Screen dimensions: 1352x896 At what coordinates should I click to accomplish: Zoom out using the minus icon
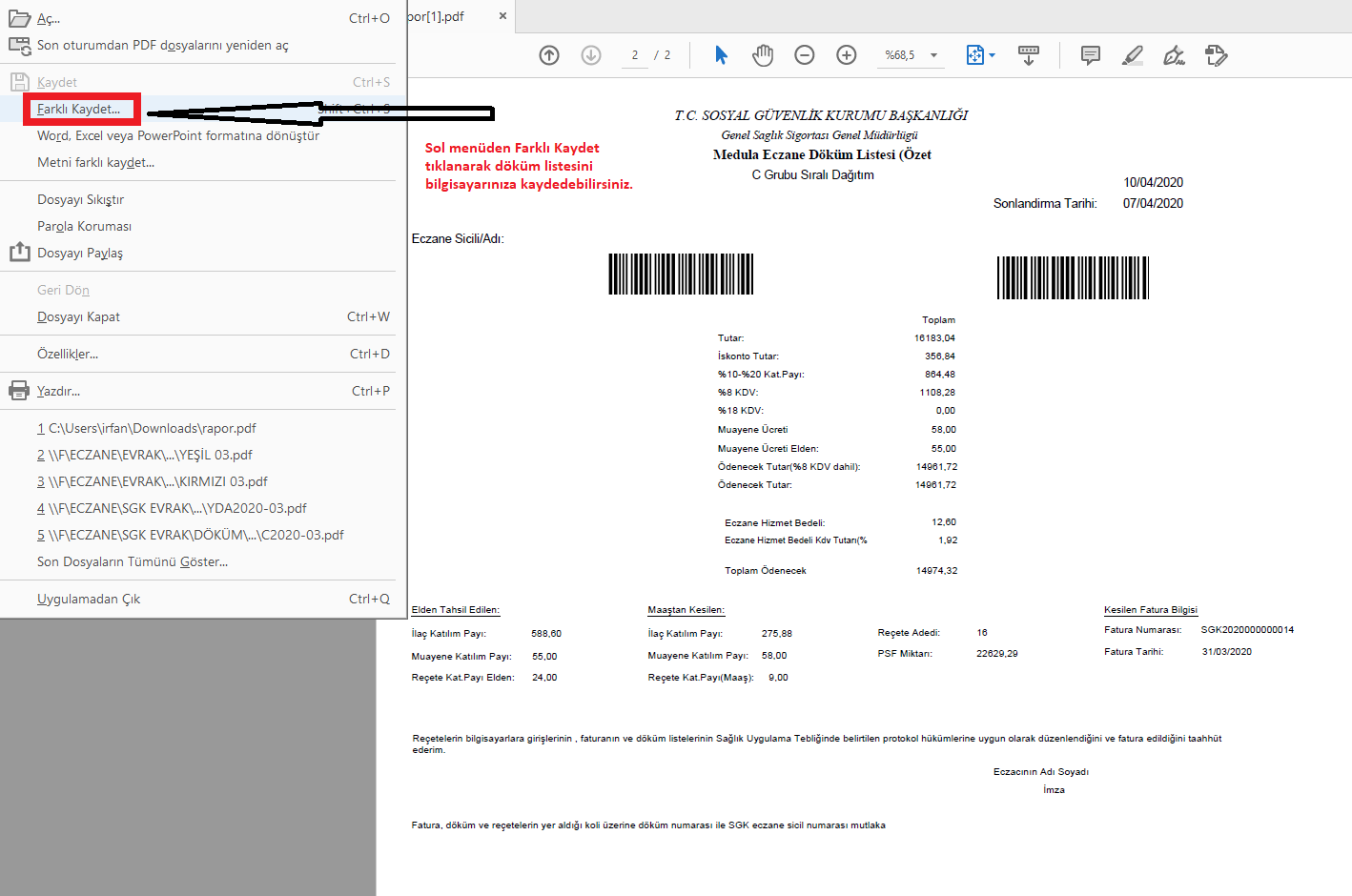pyautogui.click(x=805, y=55)
